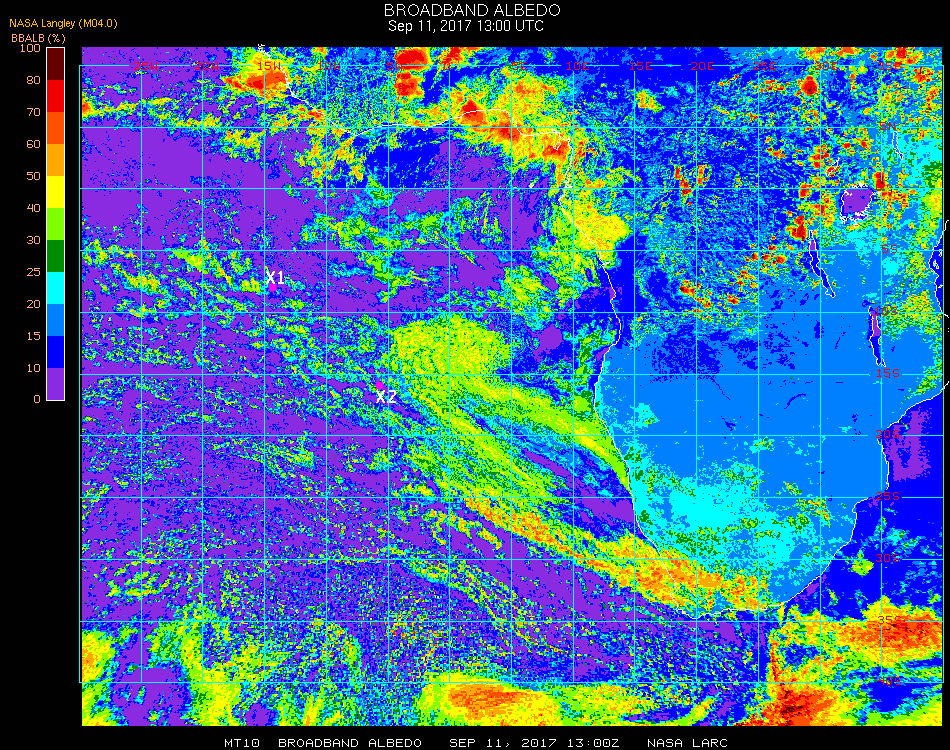Viewport: 950px width, 750px height.
Task: Click the '35S' latitude label
Action: pos(889,620)
